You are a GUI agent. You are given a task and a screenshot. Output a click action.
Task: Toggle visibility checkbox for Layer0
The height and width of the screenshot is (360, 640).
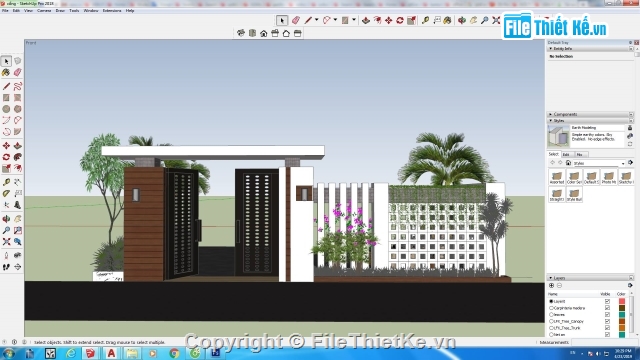[607, 301]
